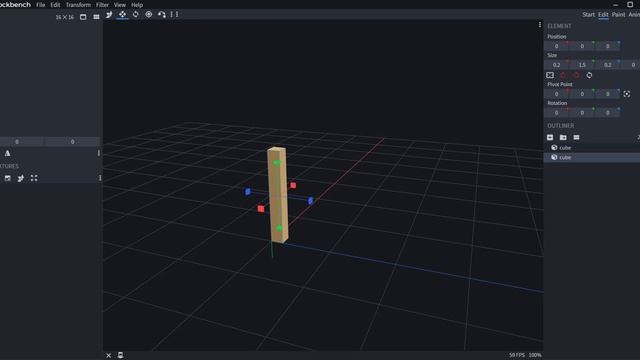Click the 100% zoom indicator
The width and height of the screenshot is (640, 360).
[x=535, y=355]
